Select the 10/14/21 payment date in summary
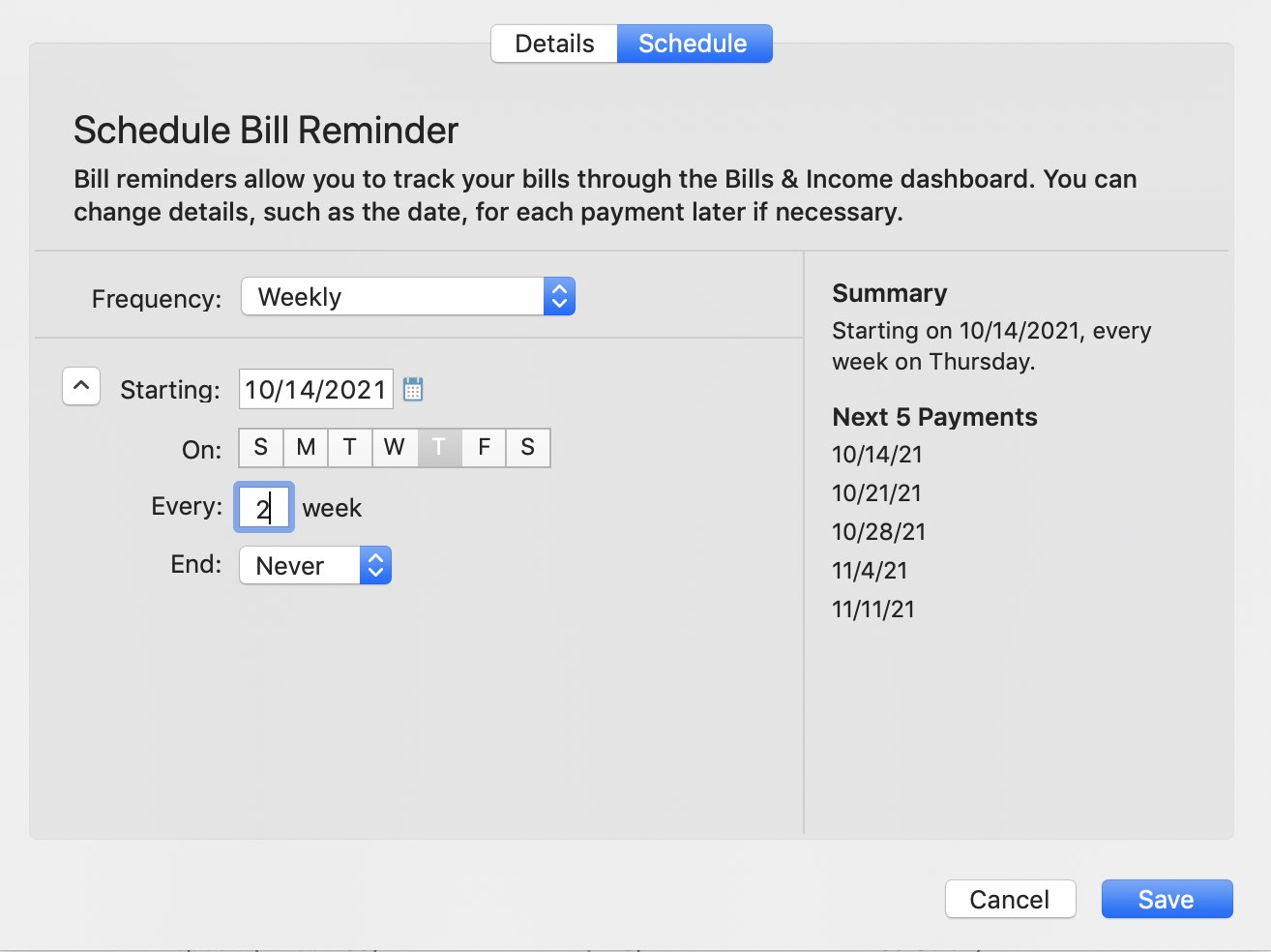 click(x=877, y=454)
